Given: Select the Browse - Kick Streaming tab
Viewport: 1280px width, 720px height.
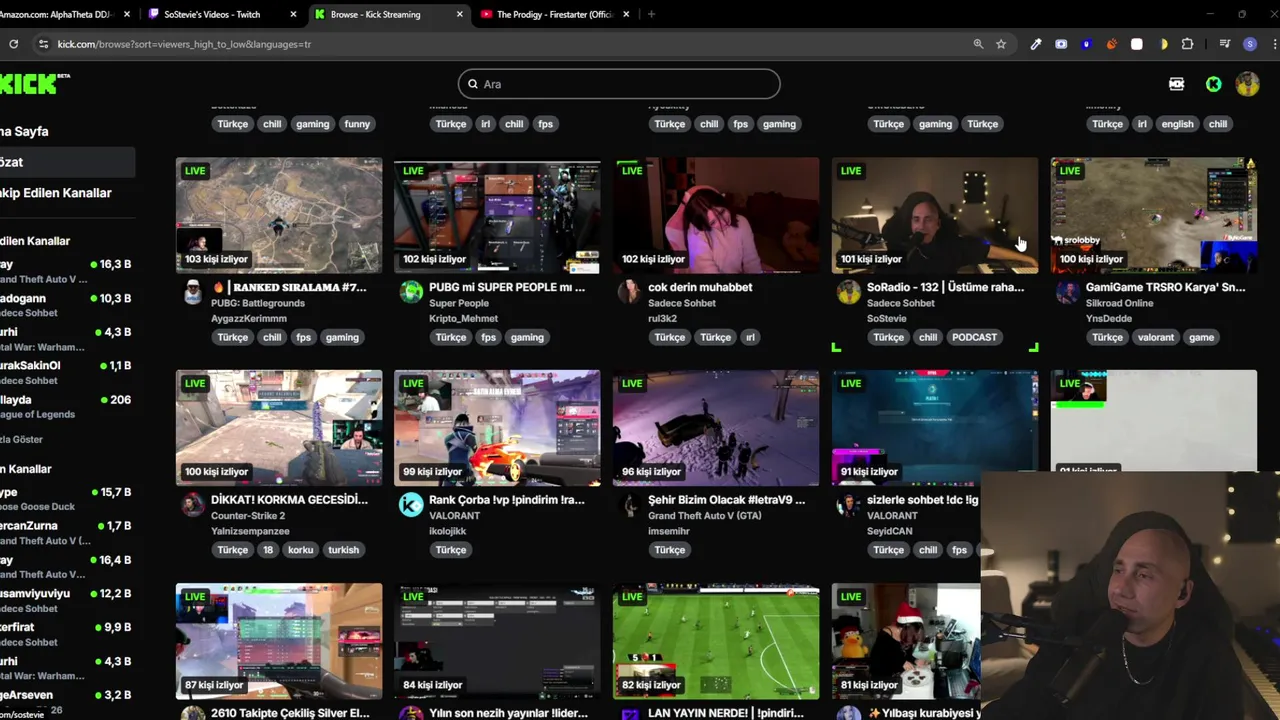Looking at the screenshot, I should click(375, 14).
